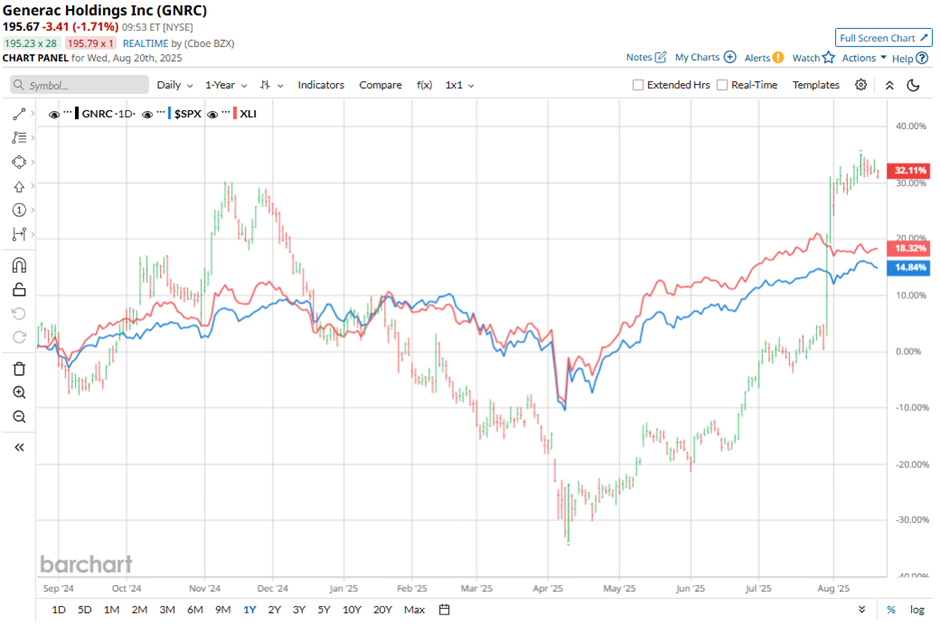940x625 pixels.
Task: Open Alerts exclamation icon
Action: click(778, 58)
